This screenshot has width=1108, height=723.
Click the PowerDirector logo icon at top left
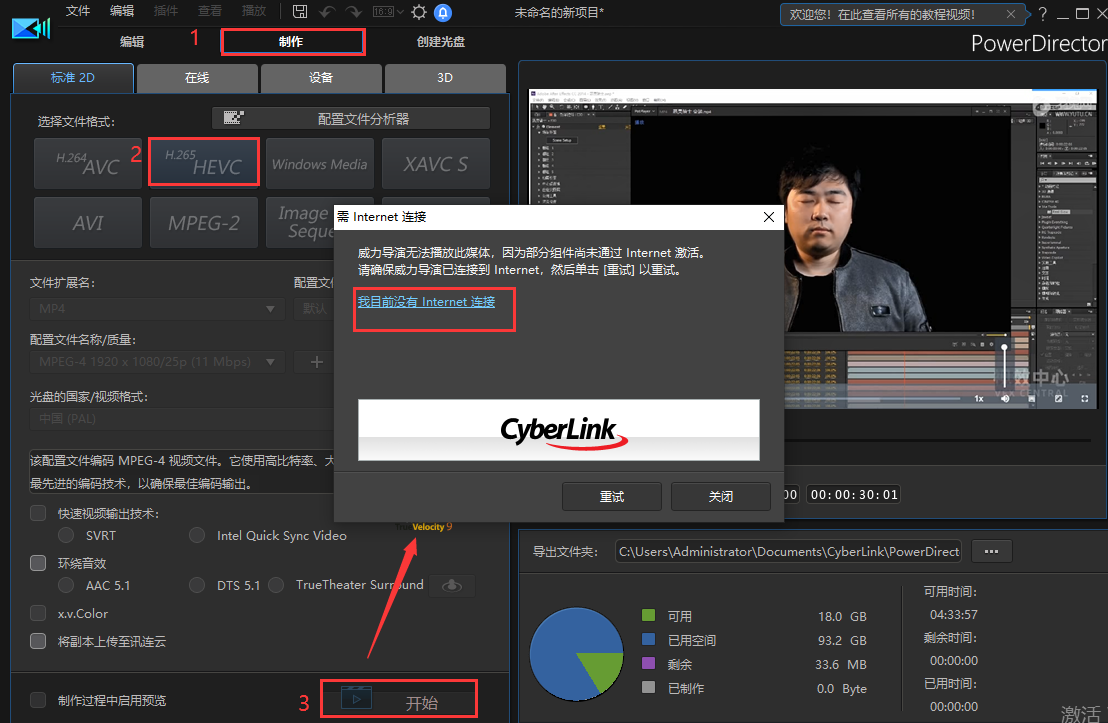pyautogui.click(x=31, y=28)
